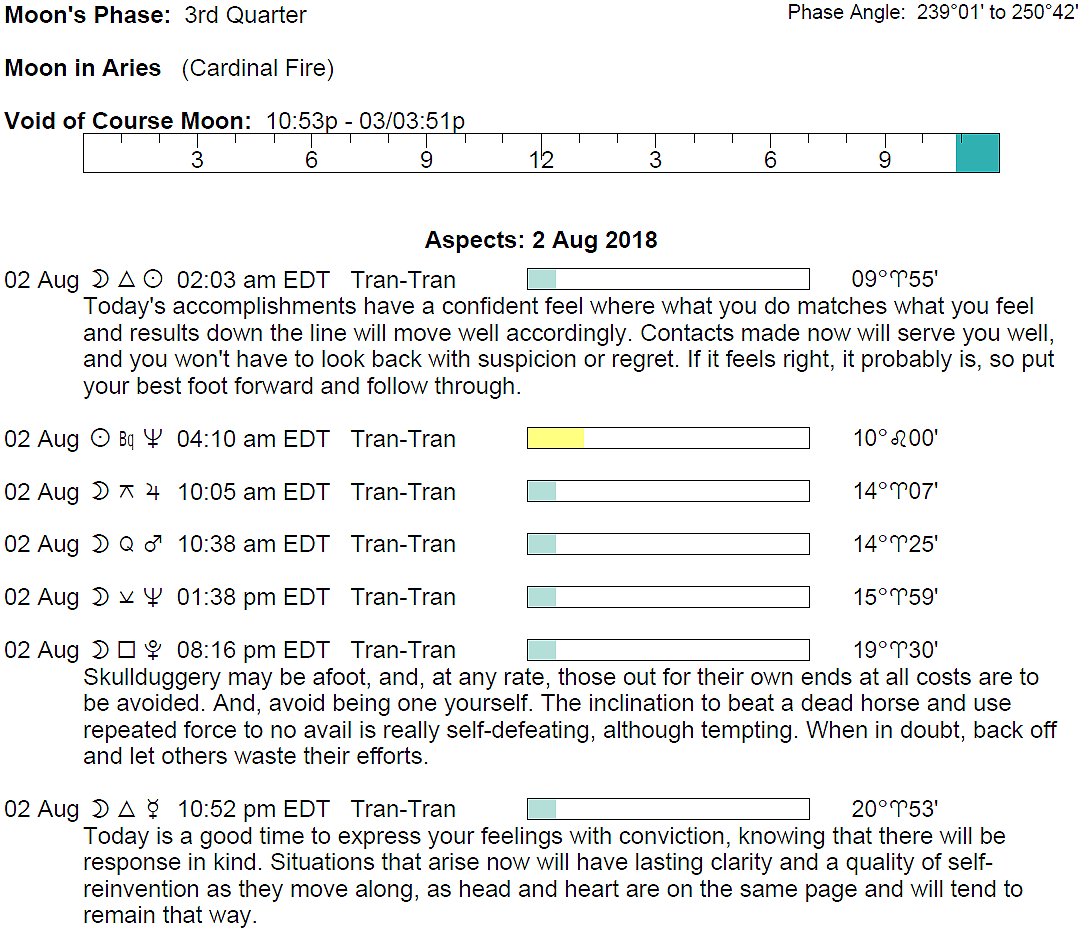Click the "Void of Course Moon" label
The height and width of the screenshot is (936, 1085).
pos(128,121)
